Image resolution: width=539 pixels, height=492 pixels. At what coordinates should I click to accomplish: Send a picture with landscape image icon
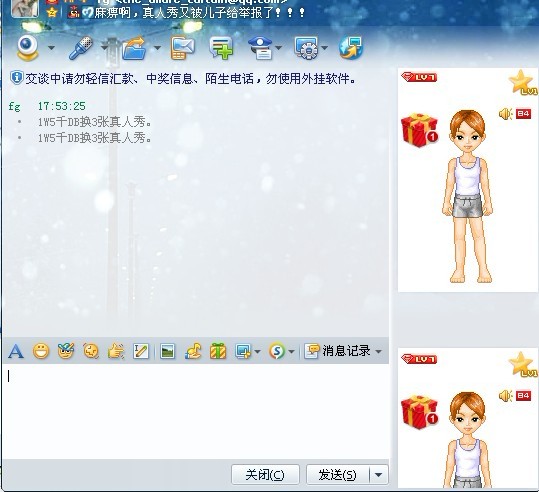pos(167,352)
